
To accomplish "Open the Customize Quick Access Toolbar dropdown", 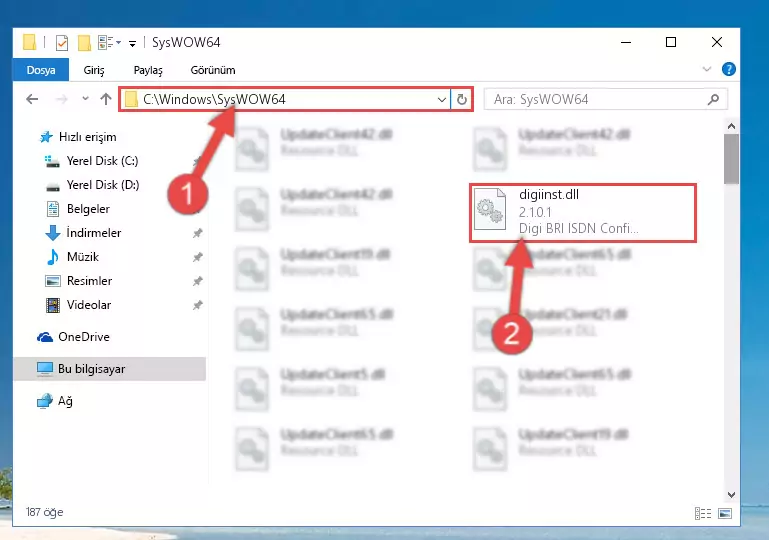I will click(132, 44).
